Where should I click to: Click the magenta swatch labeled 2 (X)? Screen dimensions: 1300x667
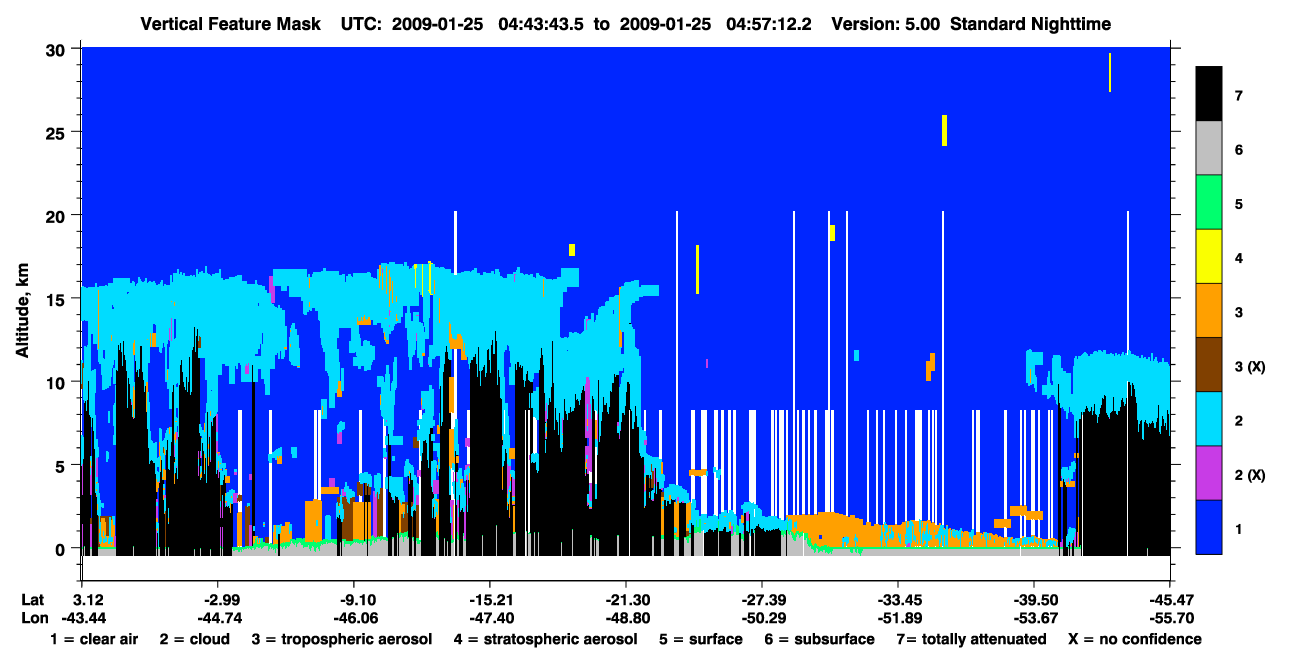[1209, 473]
